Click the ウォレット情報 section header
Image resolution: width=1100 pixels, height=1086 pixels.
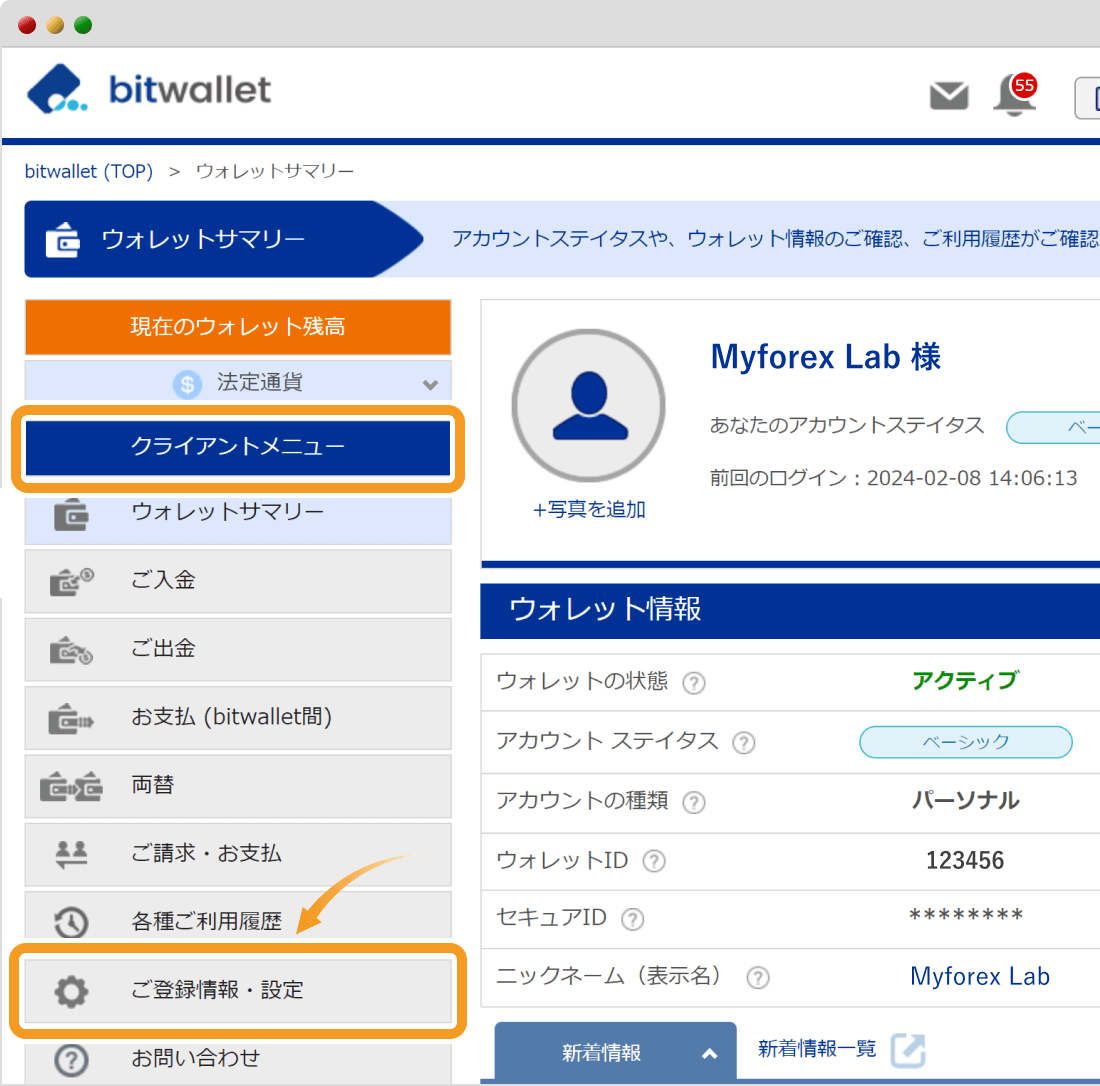[x=790, y=610]
